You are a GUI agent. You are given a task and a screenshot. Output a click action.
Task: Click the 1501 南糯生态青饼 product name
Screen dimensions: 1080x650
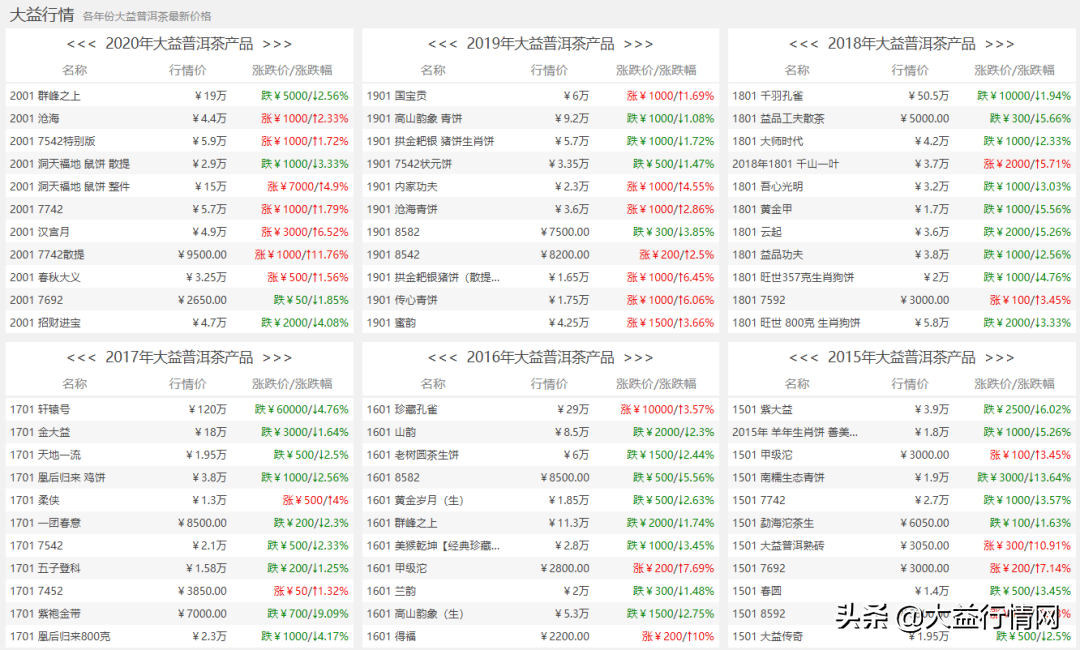click(x=778, y=477)
